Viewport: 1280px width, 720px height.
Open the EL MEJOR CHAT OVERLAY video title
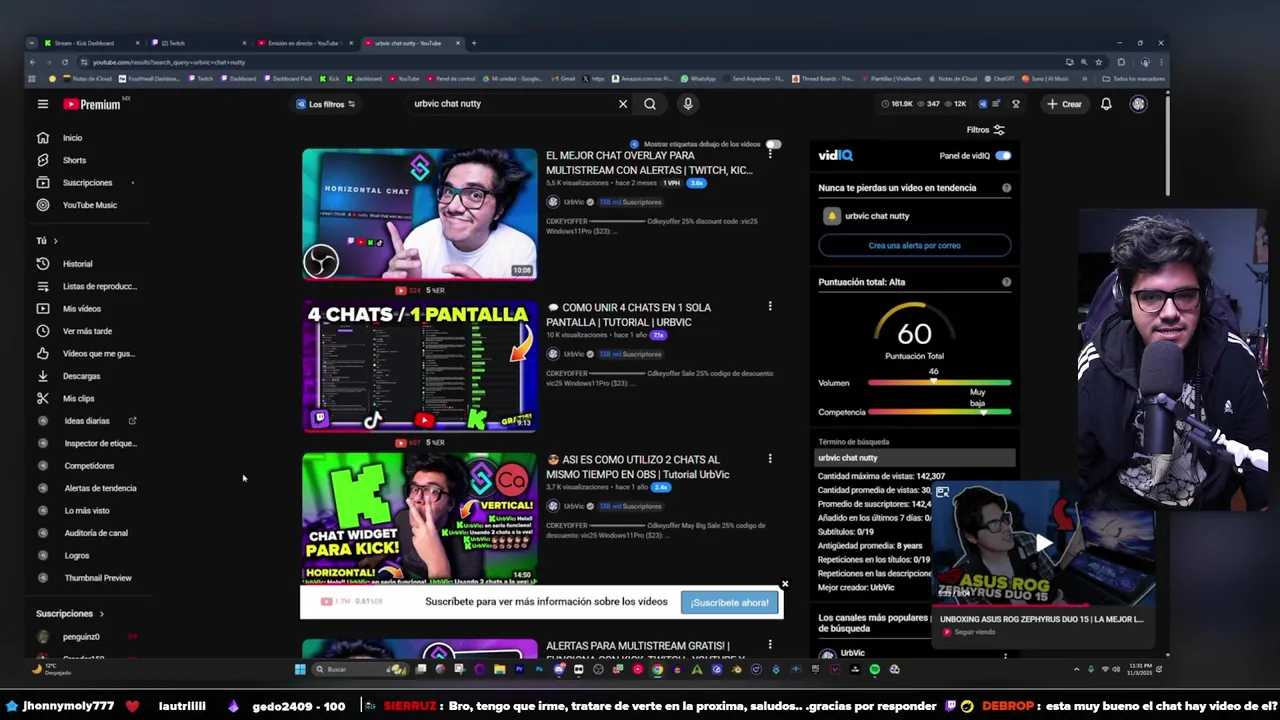pyautogui.click(x=649, y=163)
